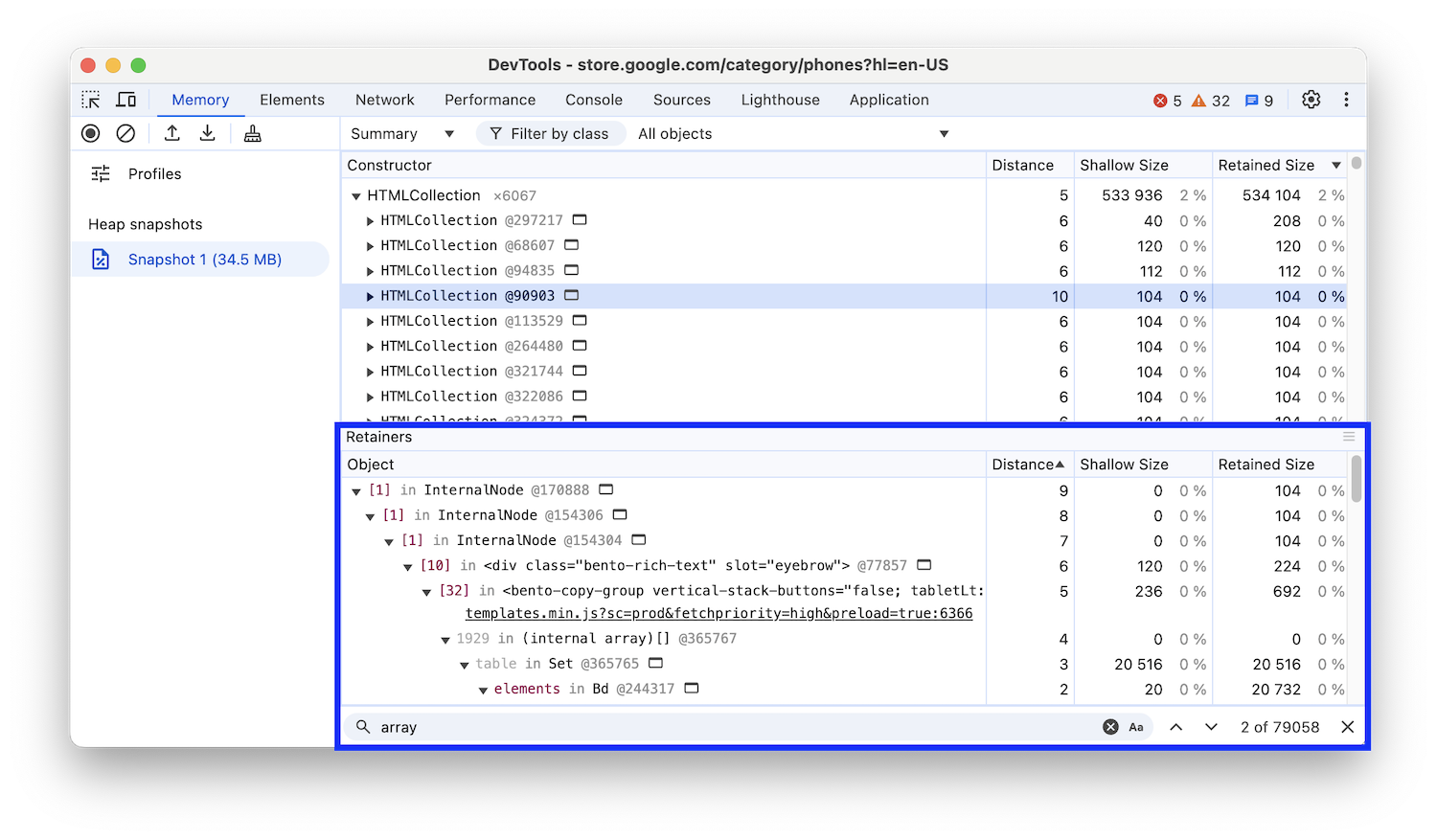1437x840 pixels.
Task: Open the templates.min.js source link
Action: pyautogui.click(x=718, y=614)
